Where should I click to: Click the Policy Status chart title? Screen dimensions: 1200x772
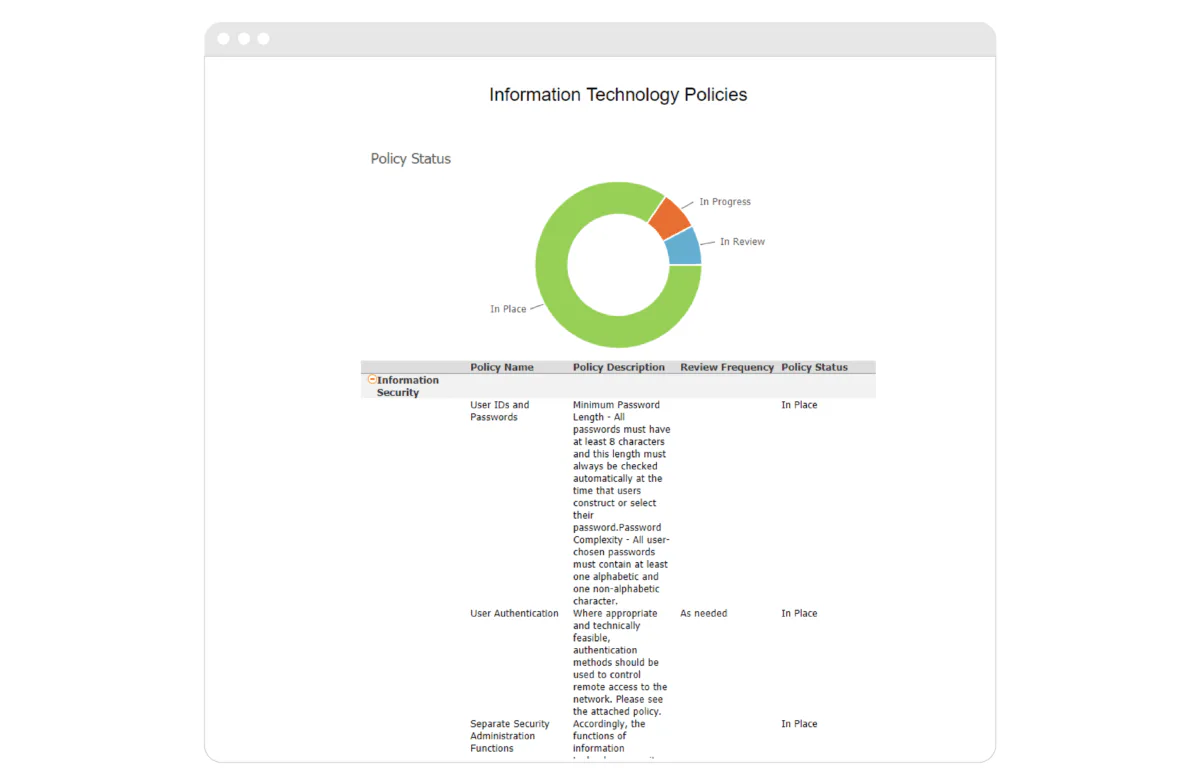pyautogui.click(x=410, y=158)
